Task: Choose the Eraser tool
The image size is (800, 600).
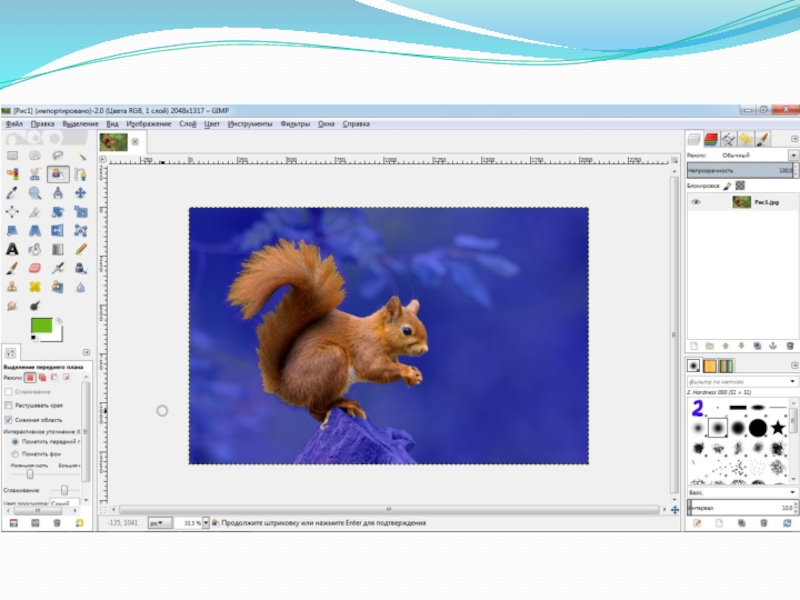Action: [35, 268]
